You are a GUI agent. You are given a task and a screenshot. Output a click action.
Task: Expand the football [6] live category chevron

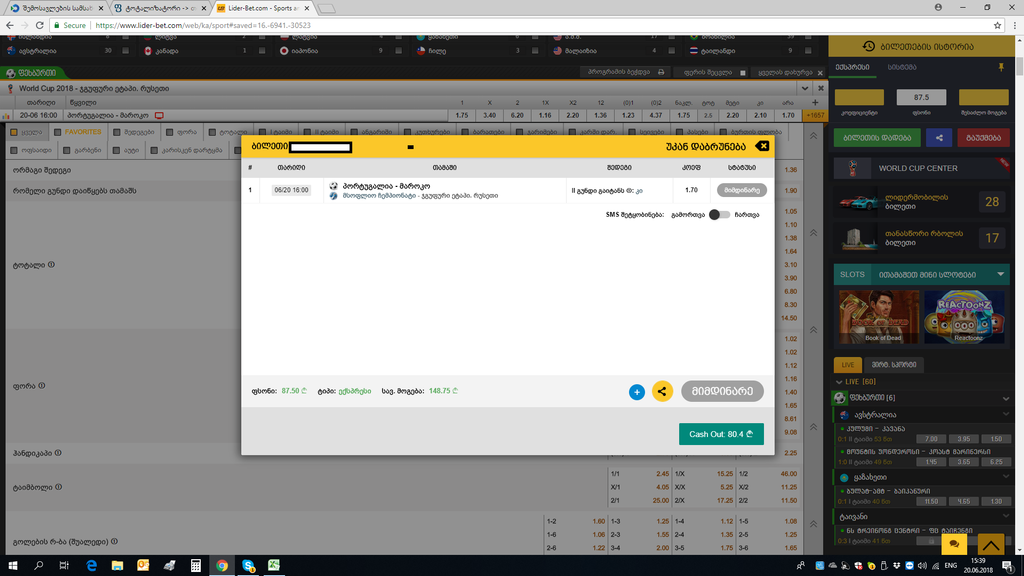1006,398
